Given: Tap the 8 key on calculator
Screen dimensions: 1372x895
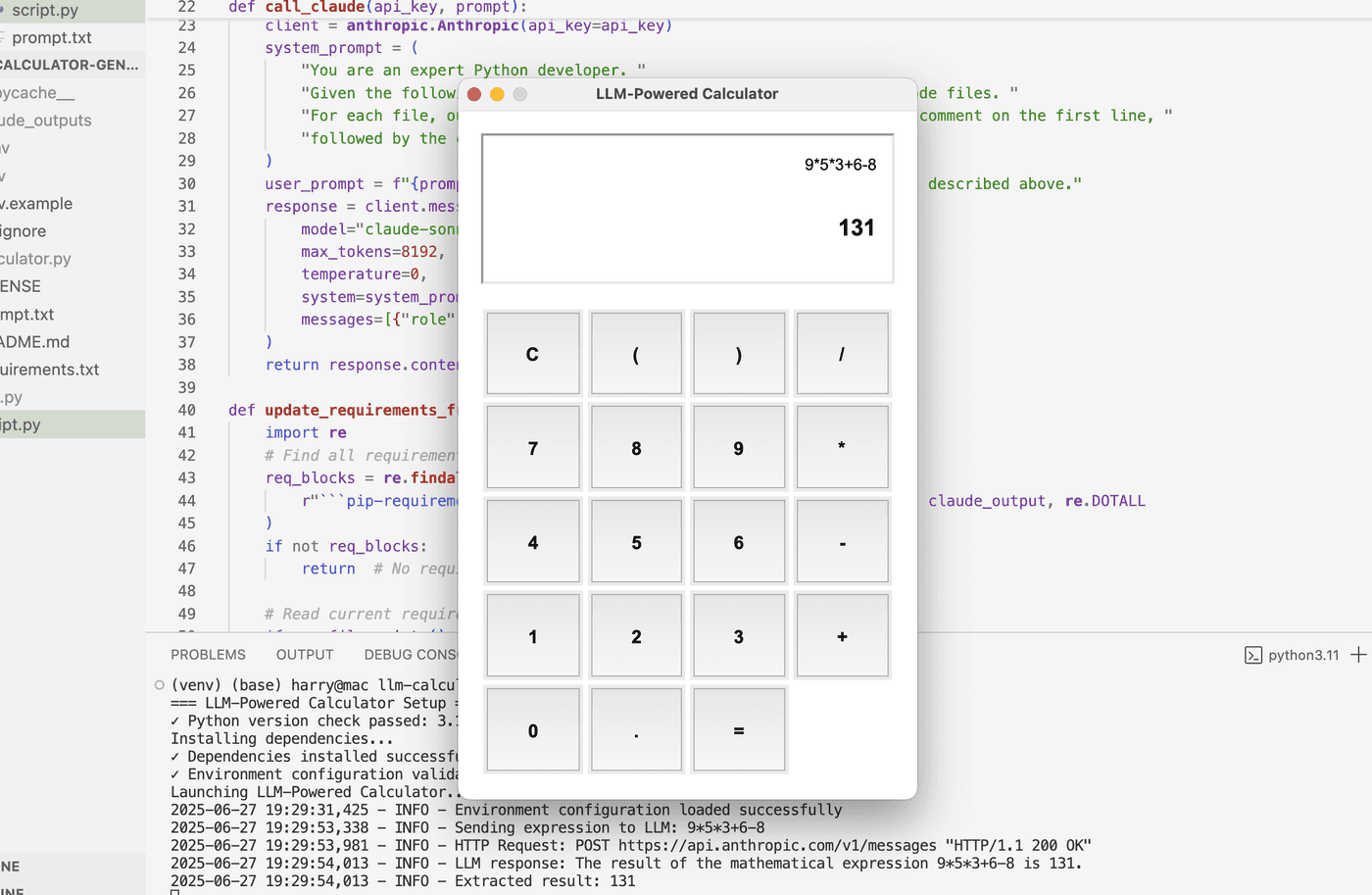Looking at the screenshot, I should (636, 448).
